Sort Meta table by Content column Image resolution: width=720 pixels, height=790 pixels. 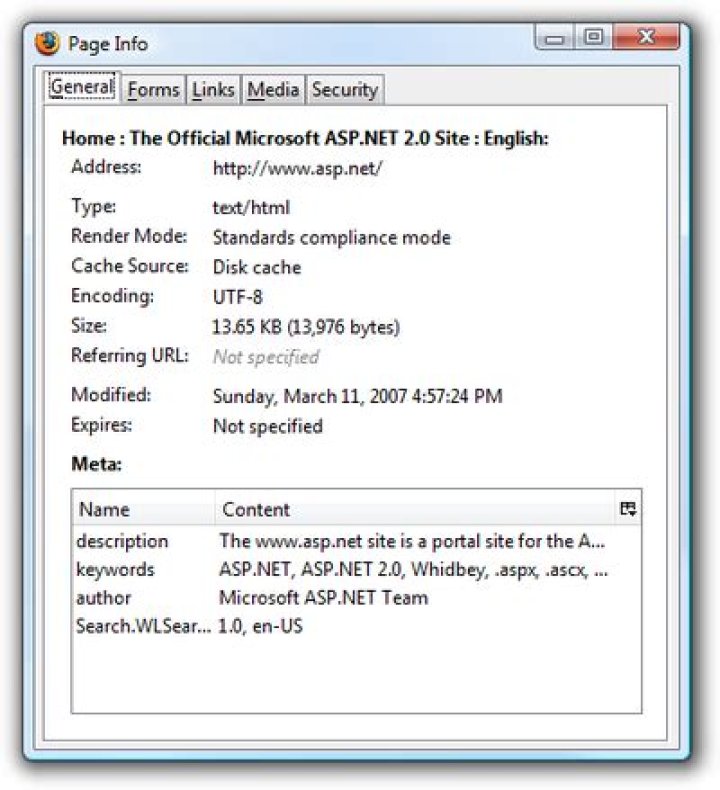pos(415,509)
